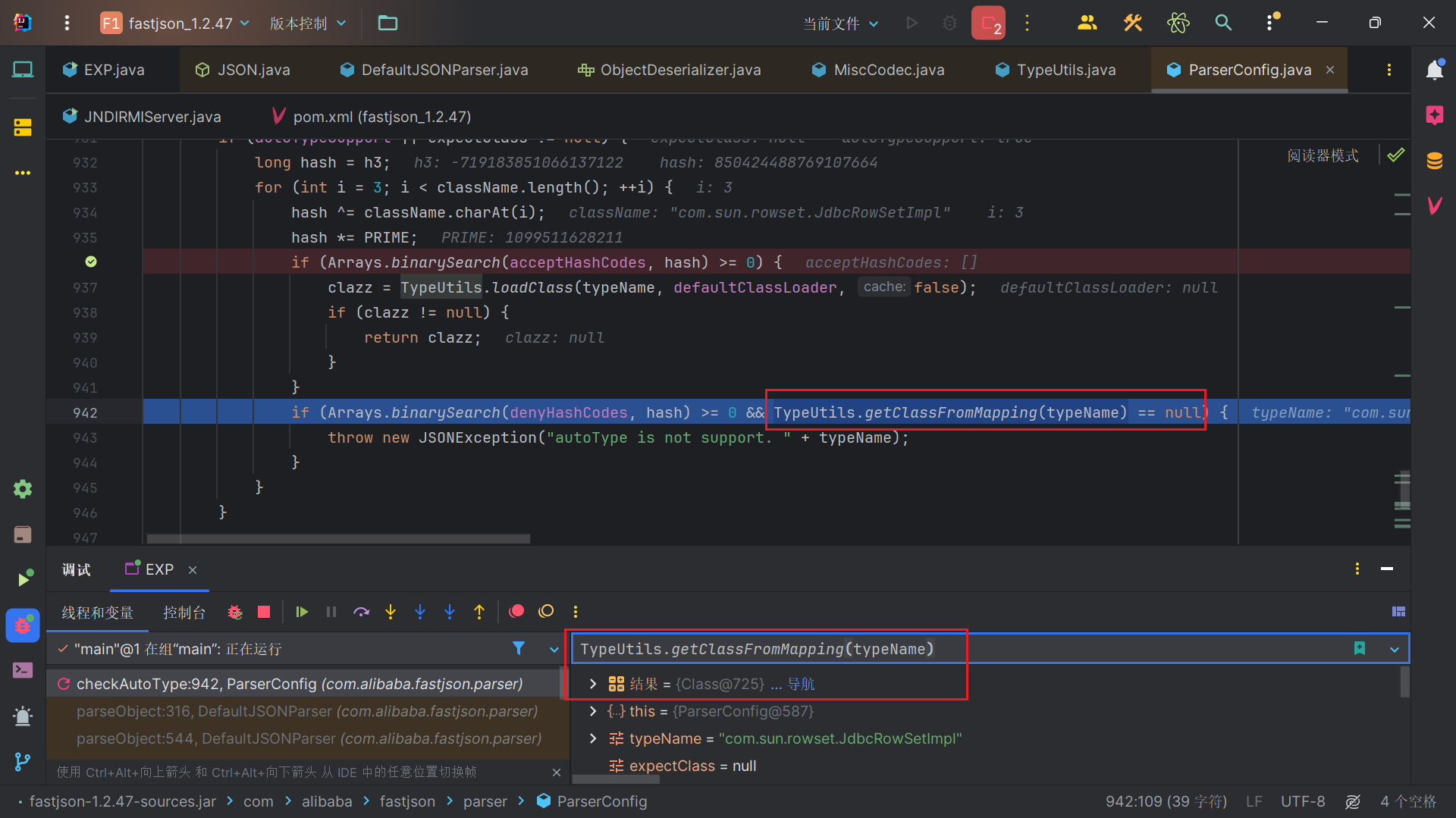Click Step Over button
The height and width of the screenshot is (818, 1456).
pos(361,612)
